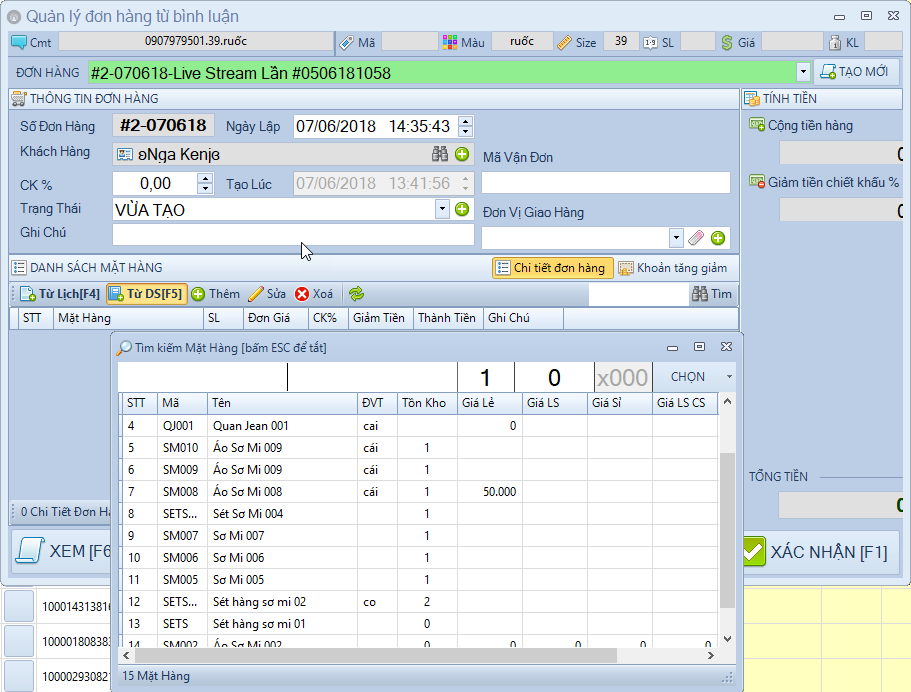Click left arrow of horizontal scrollbar
This screenshot has width=911, height=692.
pyautogui.click(x=127, y=655)
